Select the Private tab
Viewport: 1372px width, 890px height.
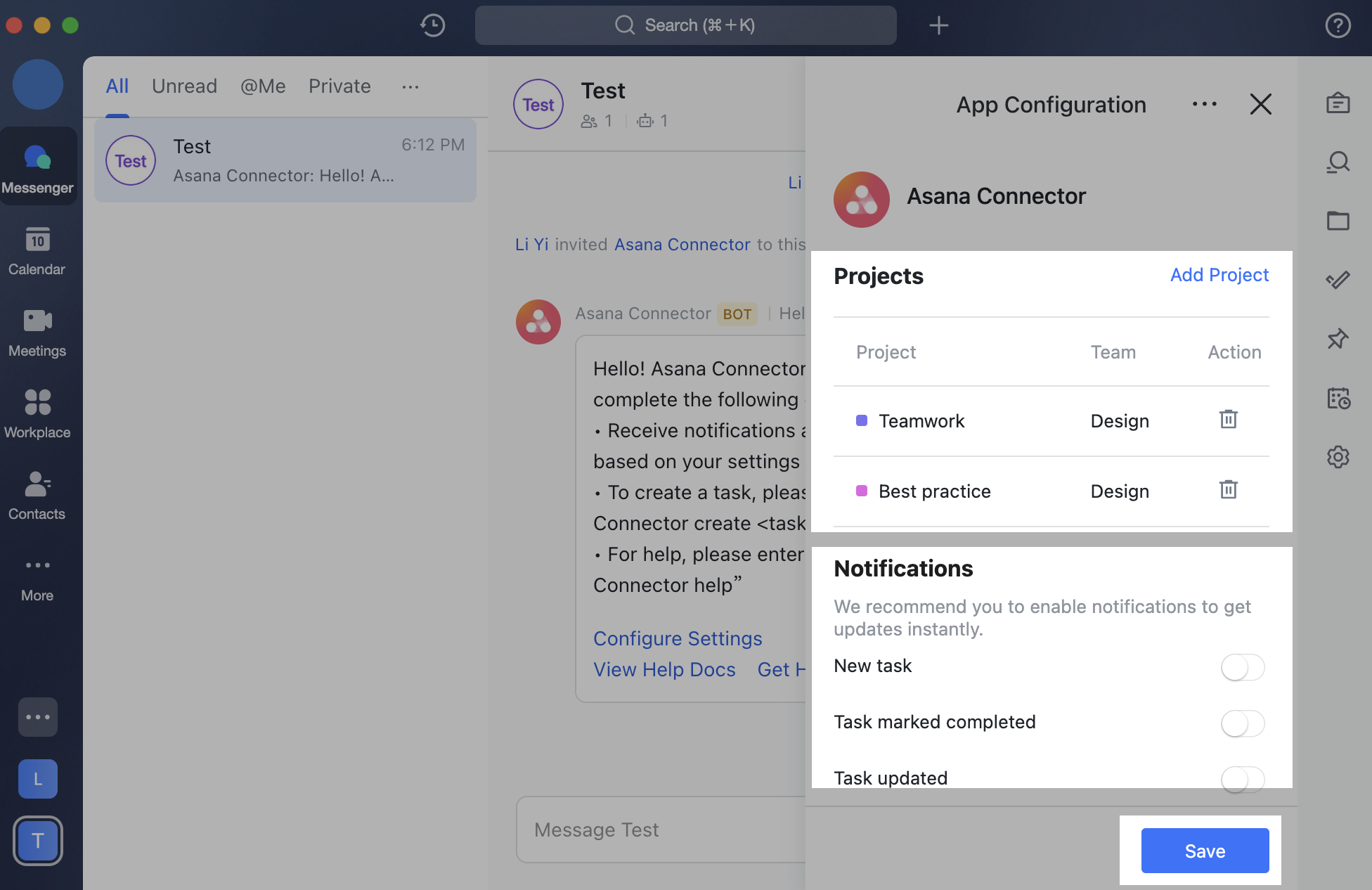coord(339,86)
